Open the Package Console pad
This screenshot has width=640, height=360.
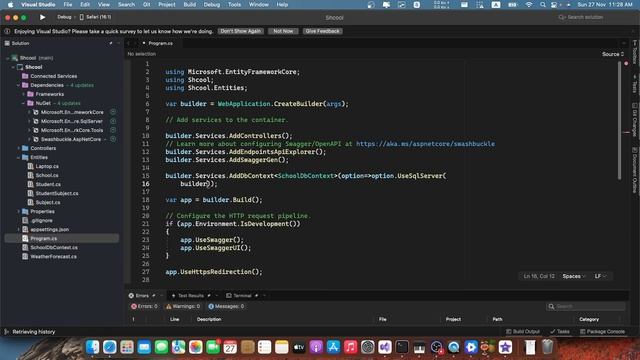pyautogui.click(x=602, y=331)
